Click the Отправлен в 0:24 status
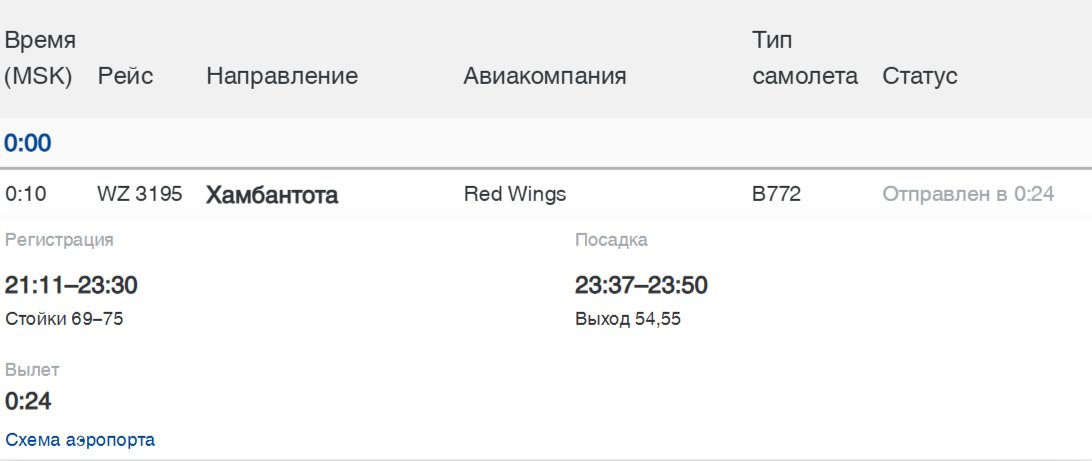 tap(968, 194)
